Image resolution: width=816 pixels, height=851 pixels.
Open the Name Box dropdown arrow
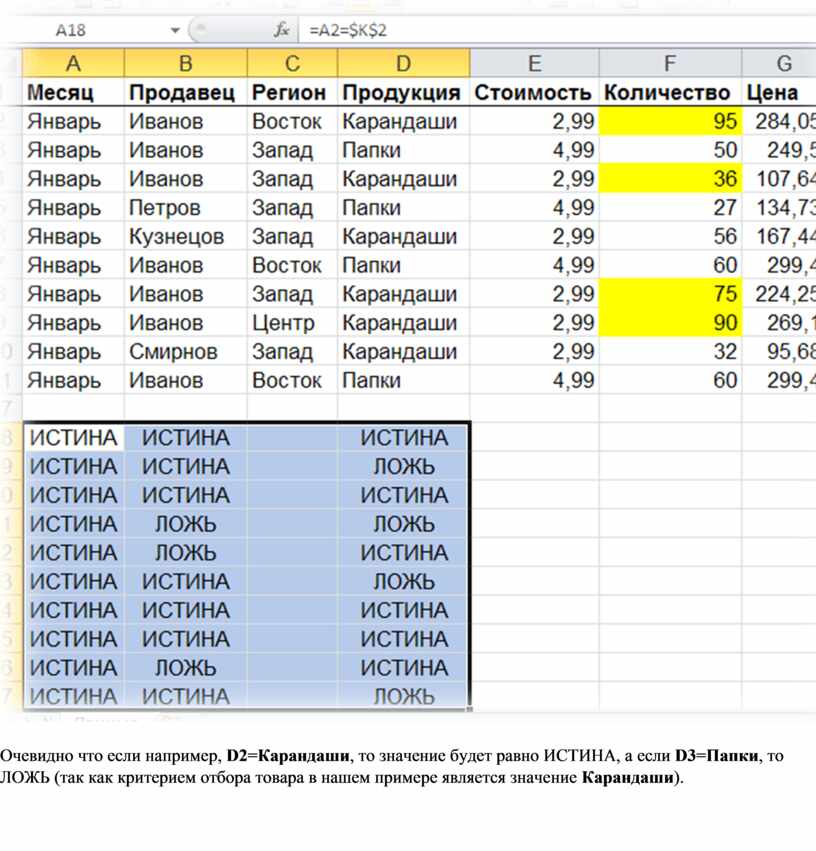coord(175,30)
